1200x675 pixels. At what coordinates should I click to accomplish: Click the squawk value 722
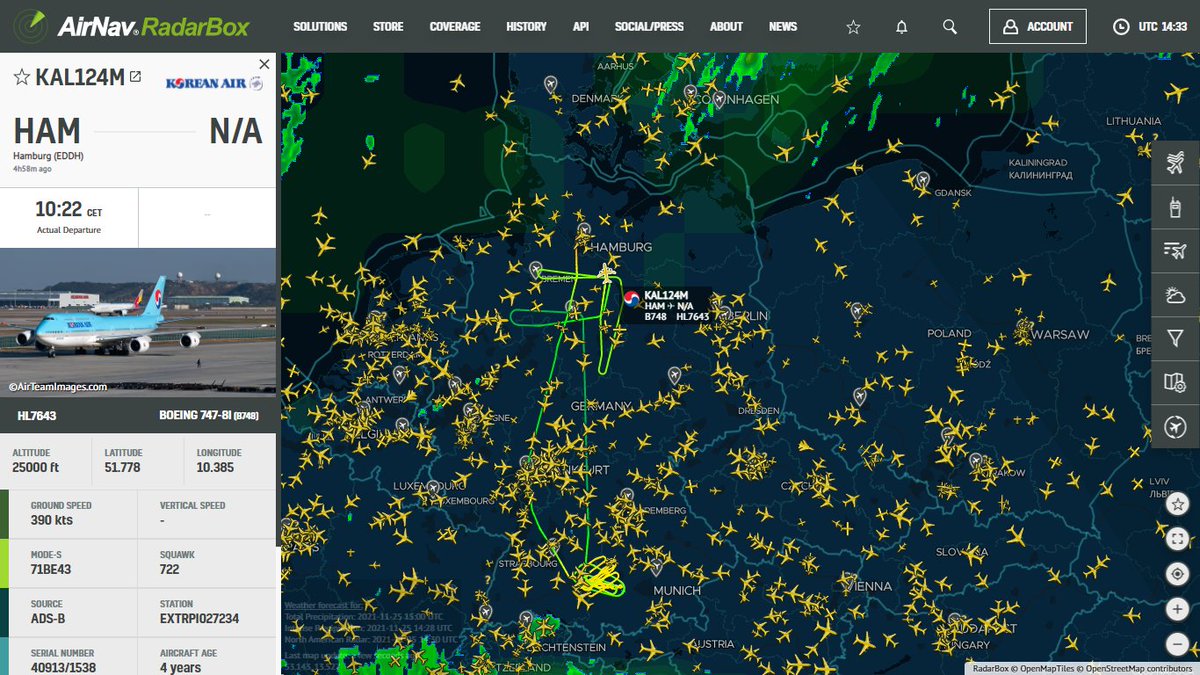point(169,569)
